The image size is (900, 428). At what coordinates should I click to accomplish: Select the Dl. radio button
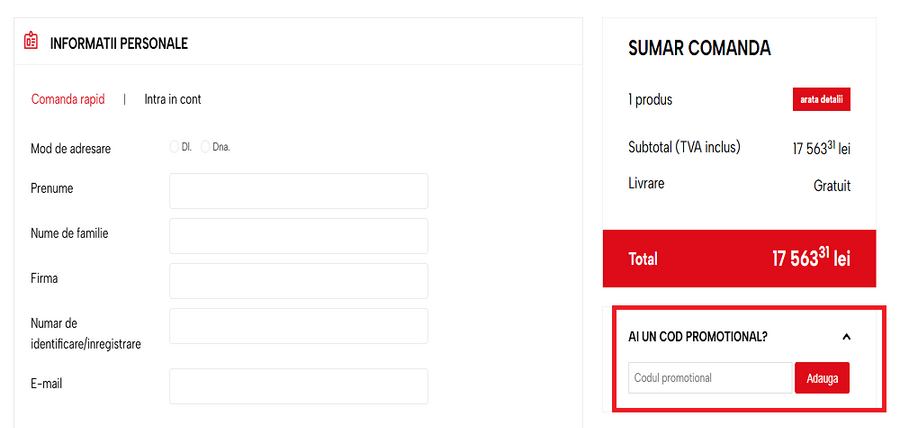(x=175, y=147)
